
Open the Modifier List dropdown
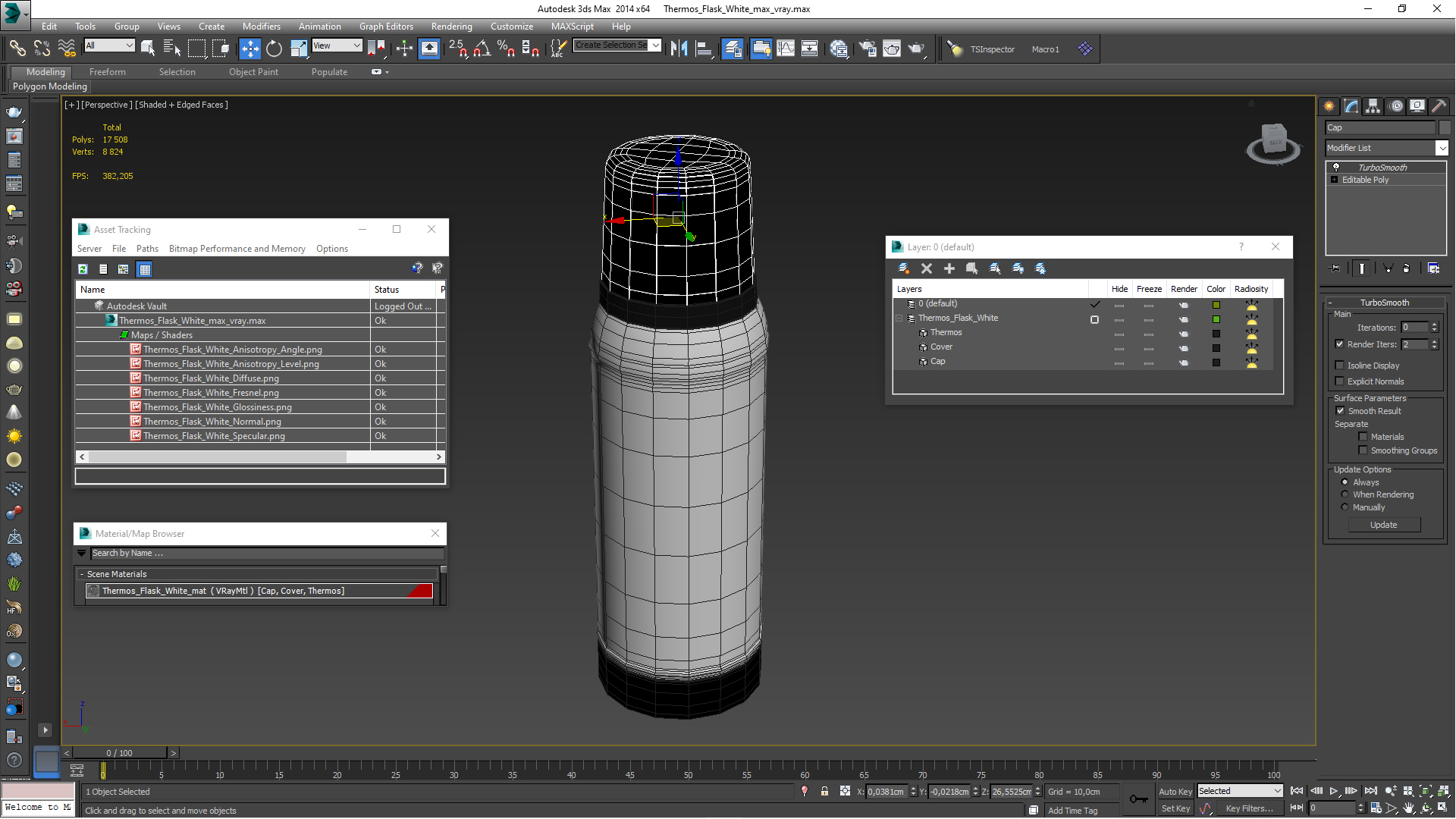1442,148
